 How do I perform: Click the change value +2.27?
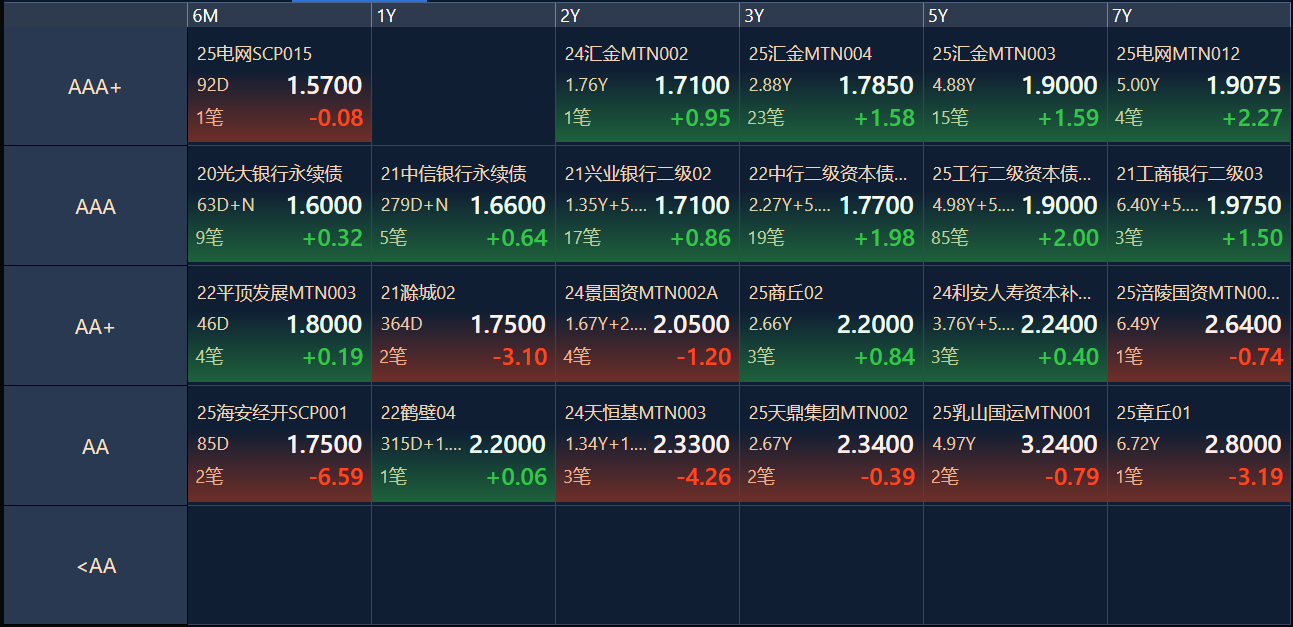pyautogui.click(x=1252, y=118)
